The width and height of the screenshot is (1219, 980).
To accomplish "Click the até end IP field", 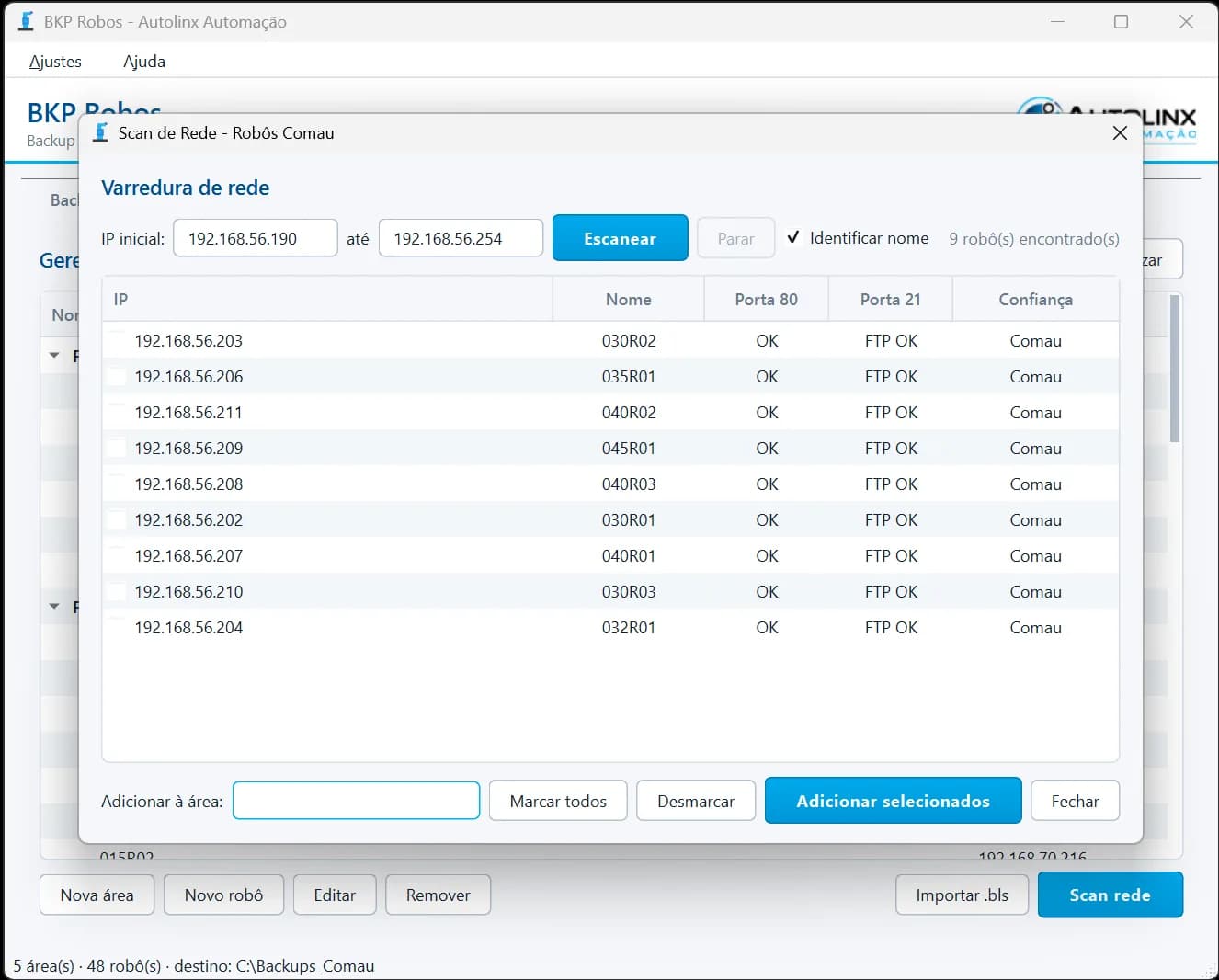I will pos(461,238).
